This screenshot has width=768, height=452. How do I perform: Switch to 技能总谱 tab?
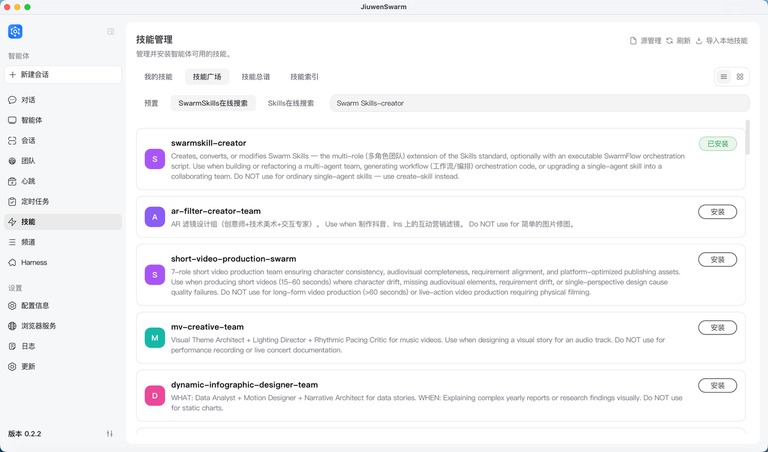tap(256, 76)
